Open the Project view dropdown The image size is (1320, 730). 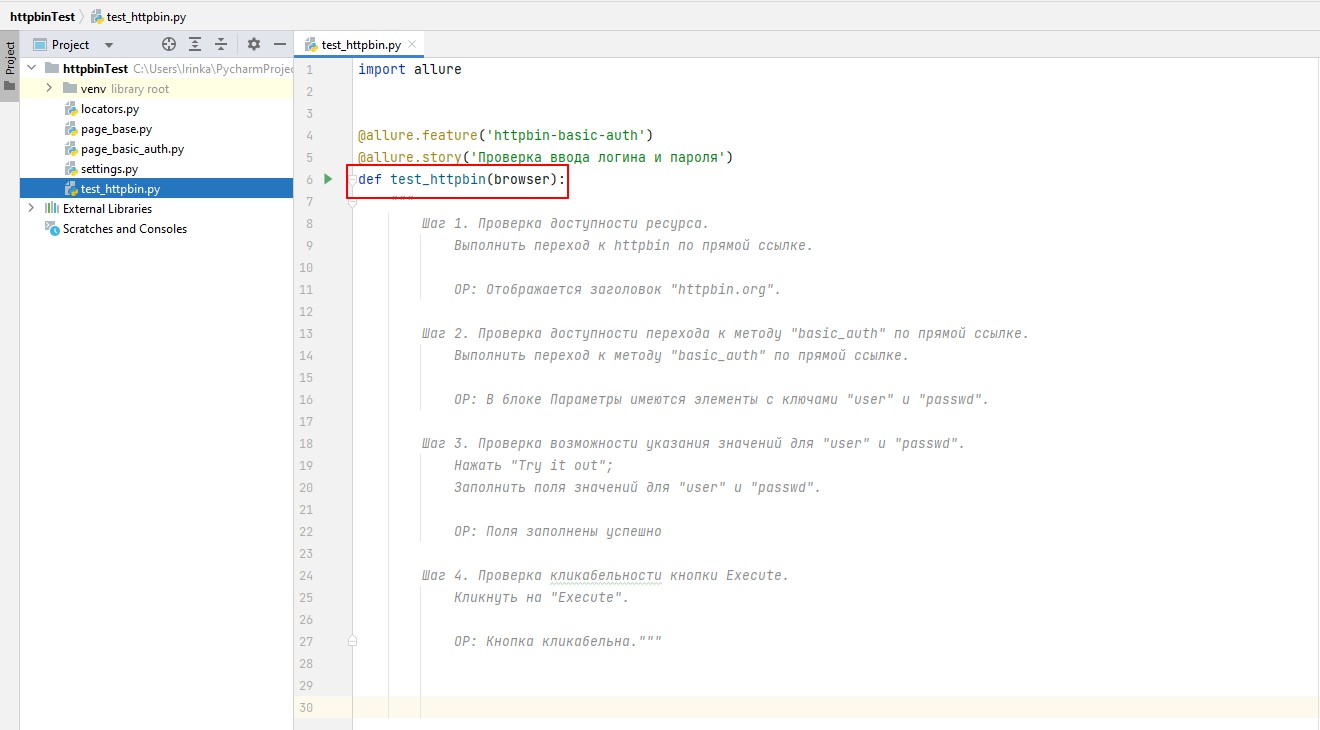click(108, 45)
